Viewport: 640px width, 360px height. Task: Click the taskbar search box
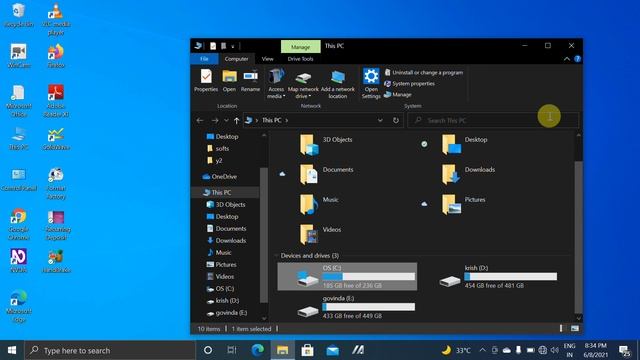[x=110, y=350]
